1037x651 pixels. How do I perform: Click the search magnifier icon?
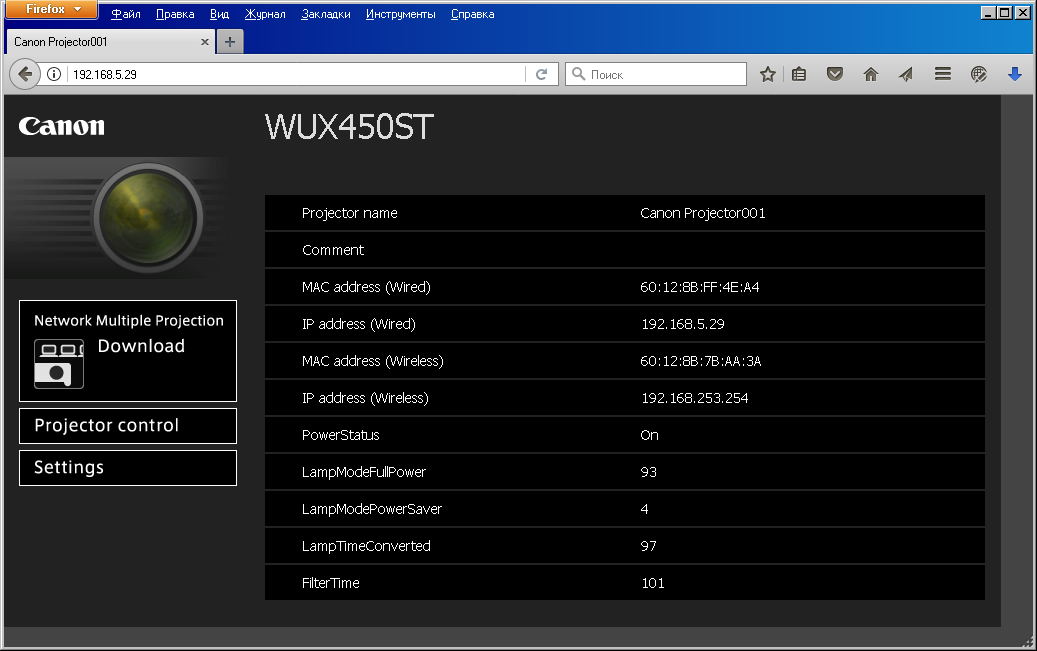(579, 74)
